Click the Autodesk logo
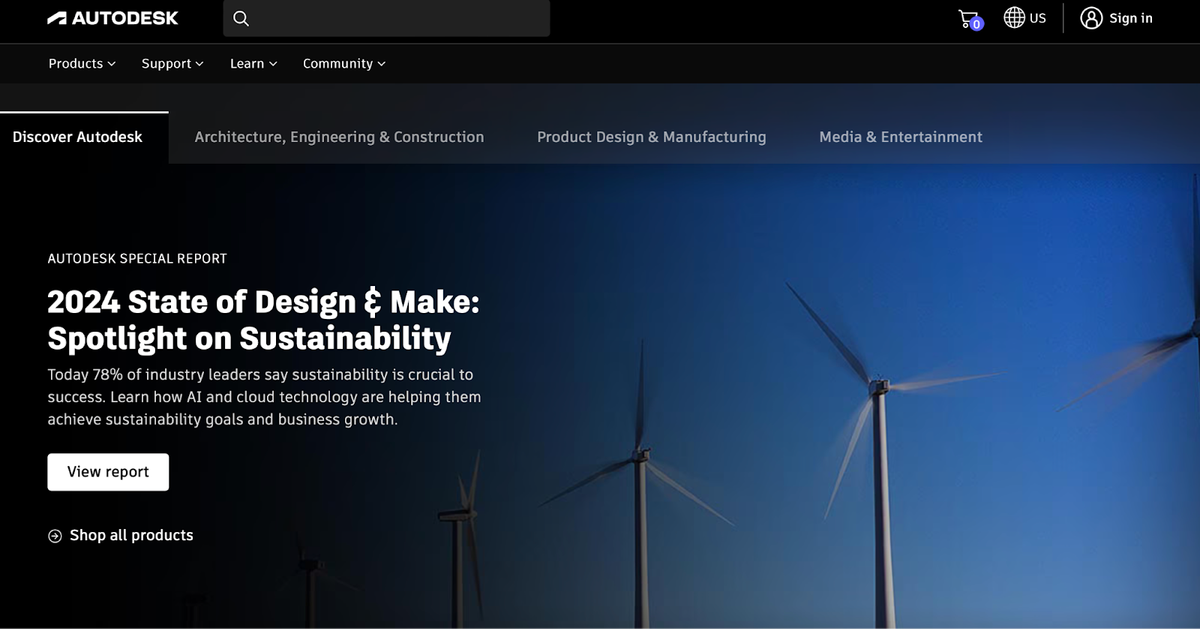This screenshot has width=1200, height=629. coord(113,18)
